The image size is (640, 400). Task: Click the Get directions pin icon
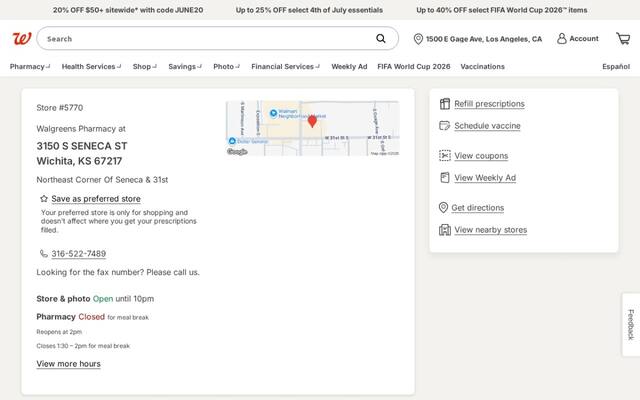pyautogui.click(x=443, y=208)
